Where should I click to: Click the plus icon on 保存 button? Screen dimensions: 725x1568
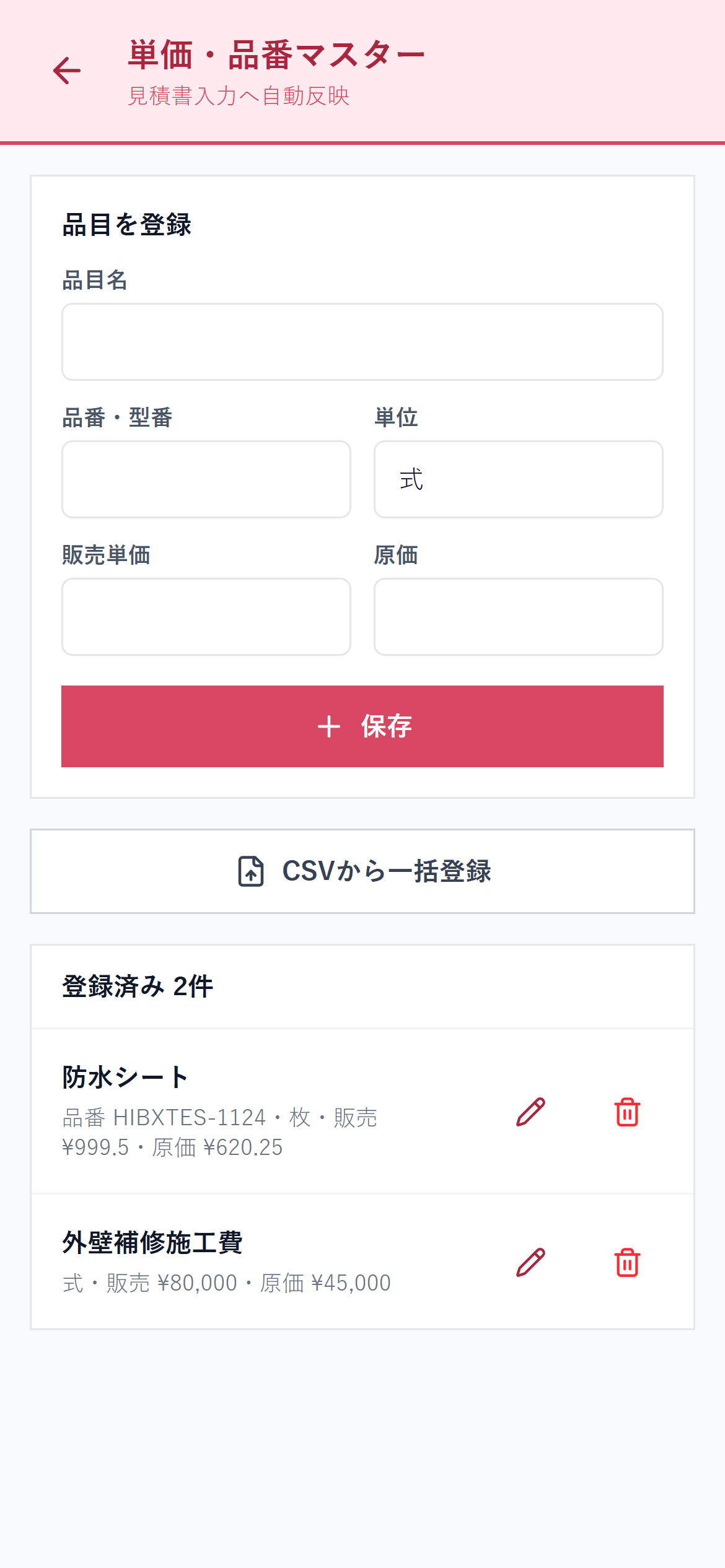(329, 726)
